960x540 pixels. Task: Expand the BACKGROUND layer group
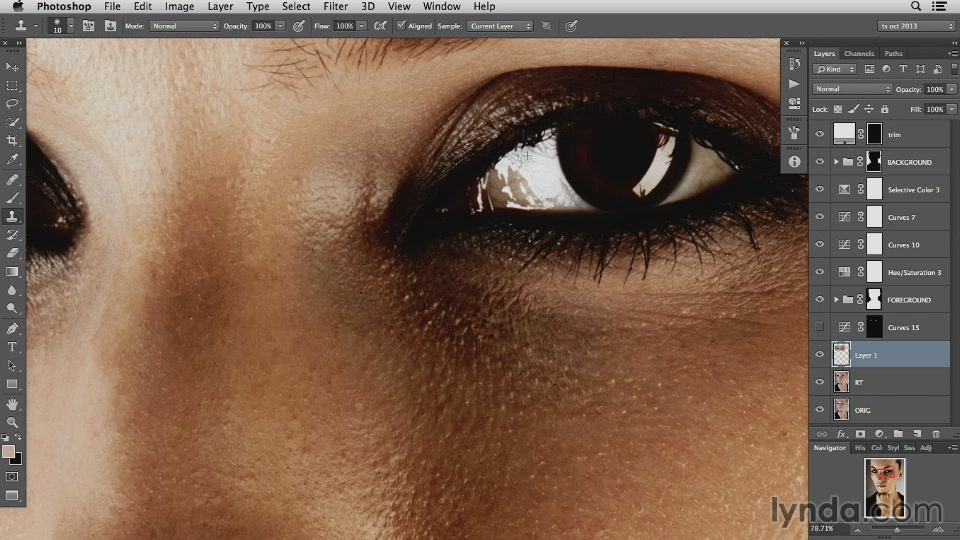coord(836,162)
